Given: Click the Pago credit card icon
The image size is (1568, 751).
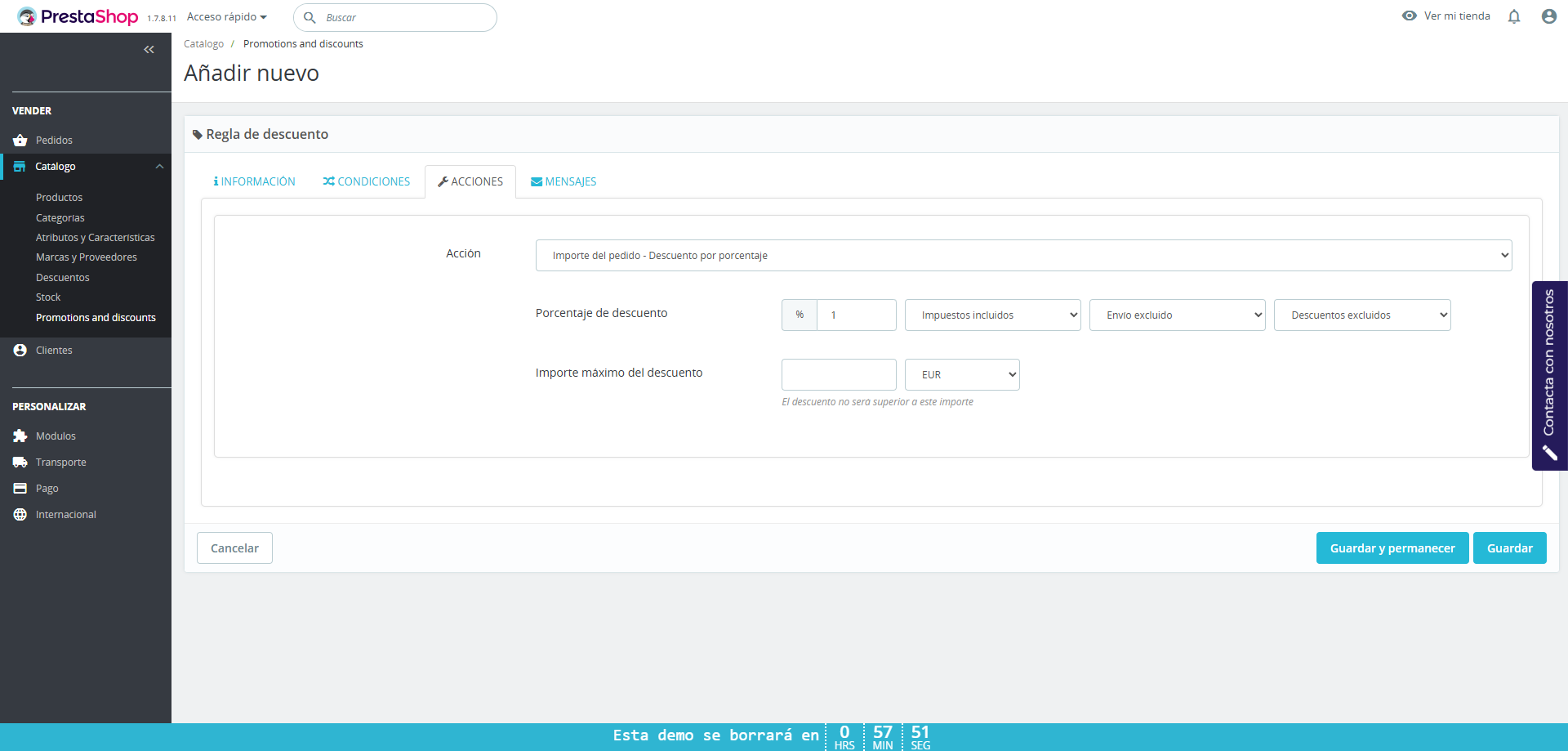Looking at the screenshot, I should click(20, 489).
